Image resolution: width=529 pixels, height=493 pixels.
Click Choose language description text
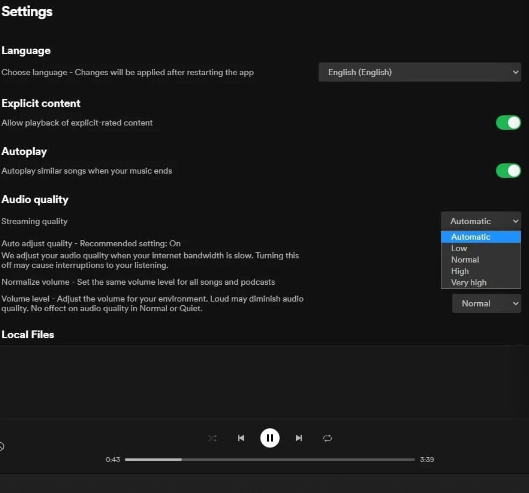128,72
